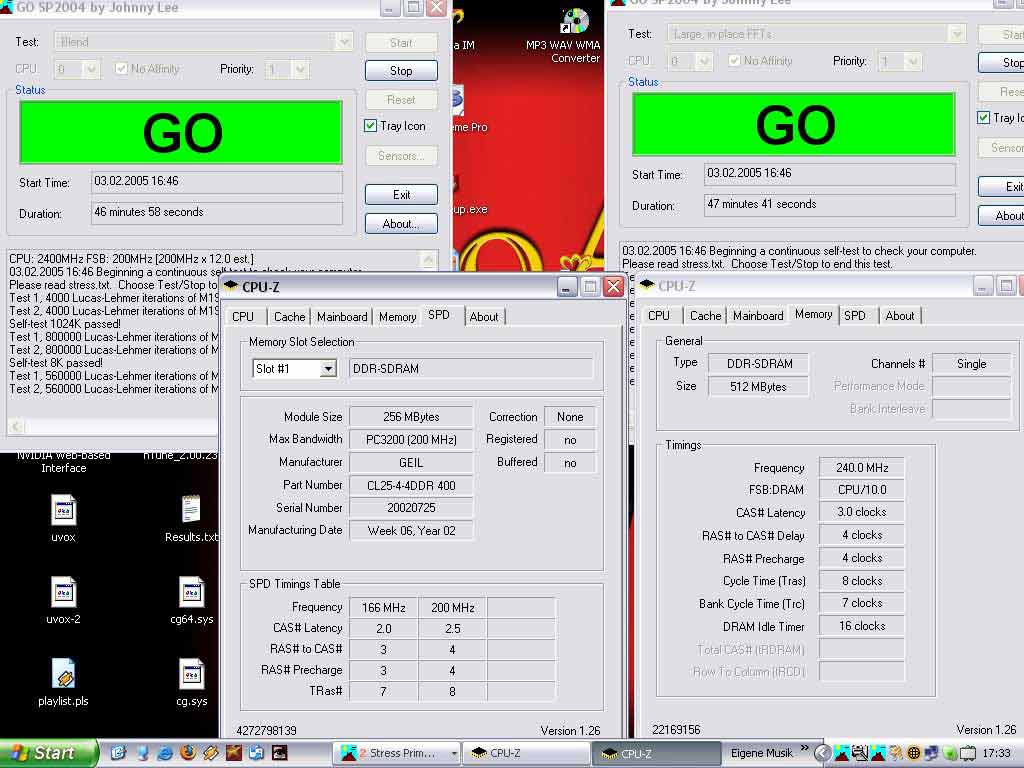The height and width of the screenshot is (768, 1024).
Task: Stop the Blend stress test
Action: (x=401, y=71)
